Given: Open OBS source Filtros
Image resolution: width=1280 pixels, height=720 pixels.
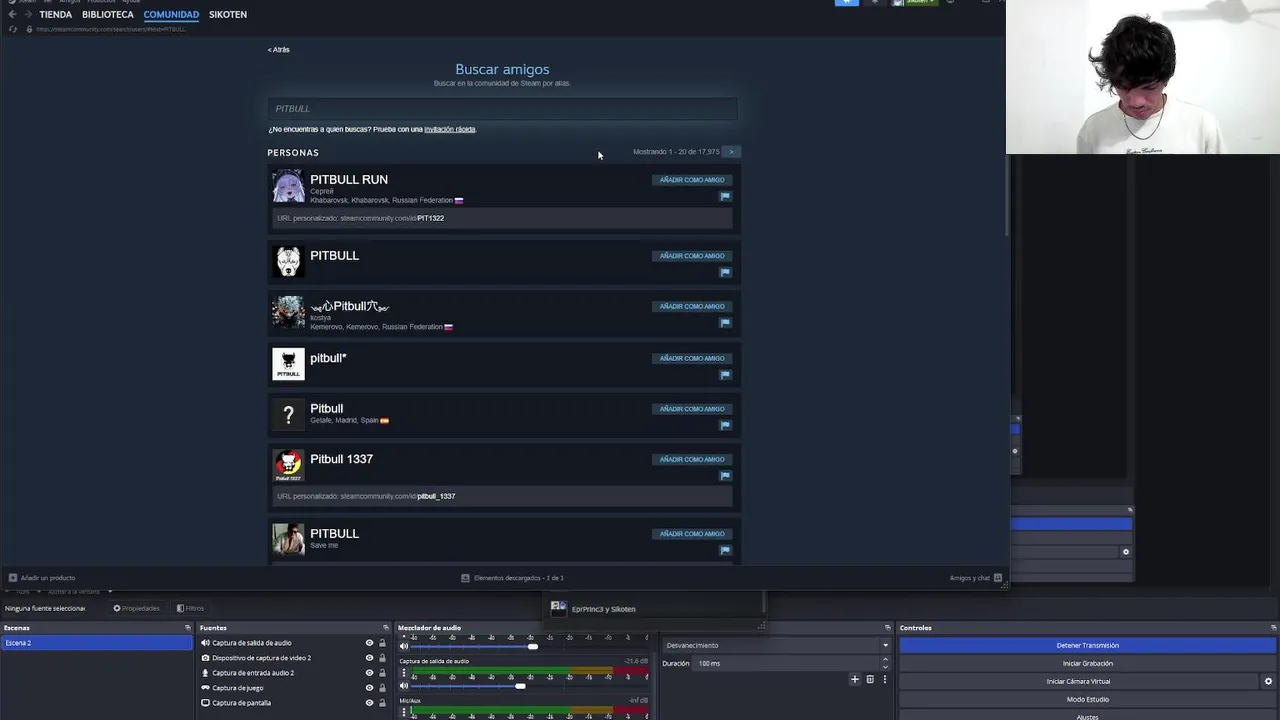Looking at the screenshot, I should click(190, 608).
